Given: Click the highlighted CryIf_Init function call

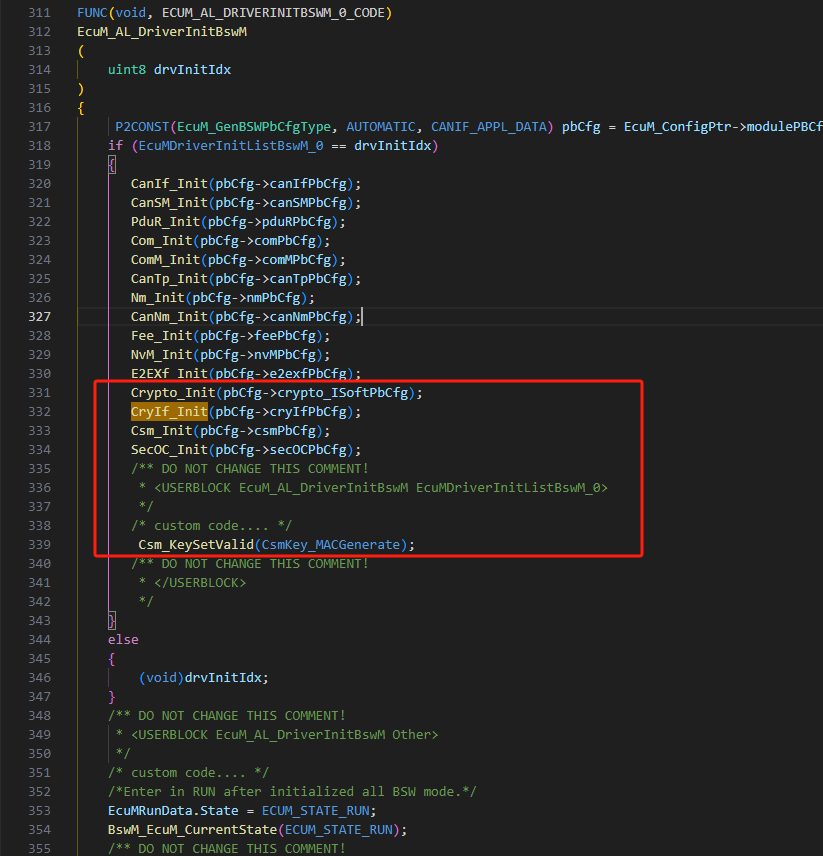Looking at the screenshot, I should point(168,412).
